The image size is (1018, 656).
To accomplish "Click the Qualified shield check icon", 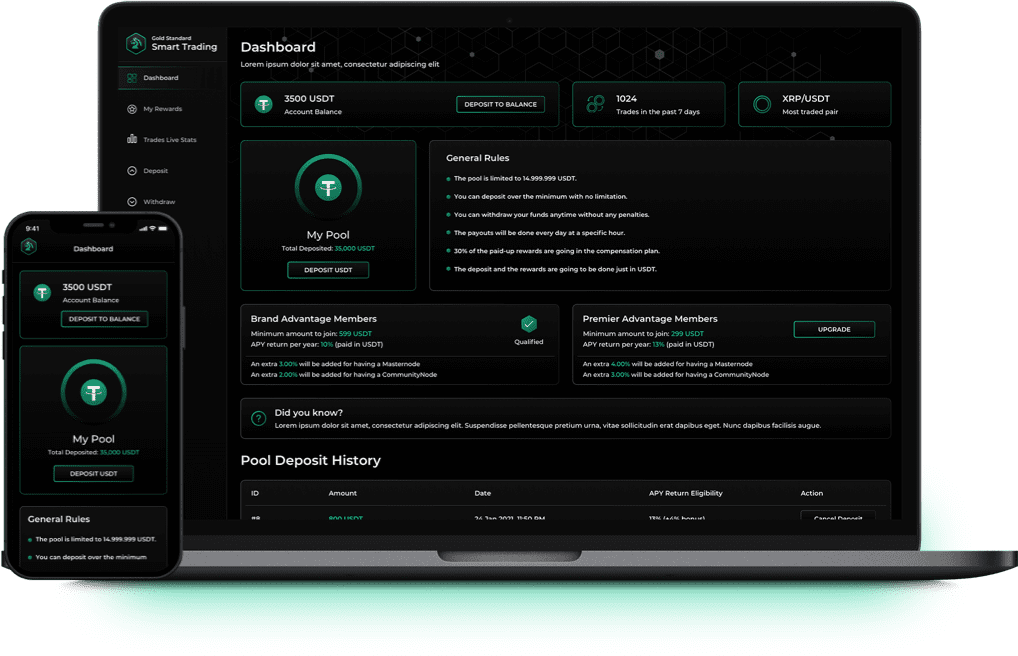I will (529, 323).
